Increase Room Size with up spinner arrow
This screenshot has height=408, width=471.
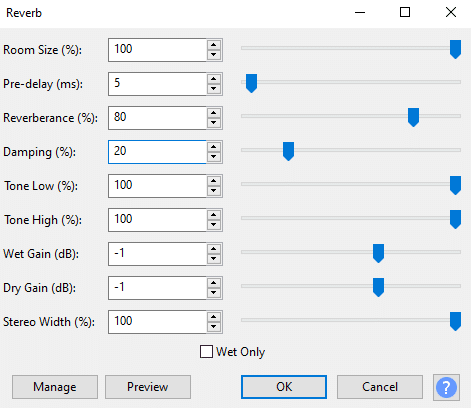tap(214, 45)
